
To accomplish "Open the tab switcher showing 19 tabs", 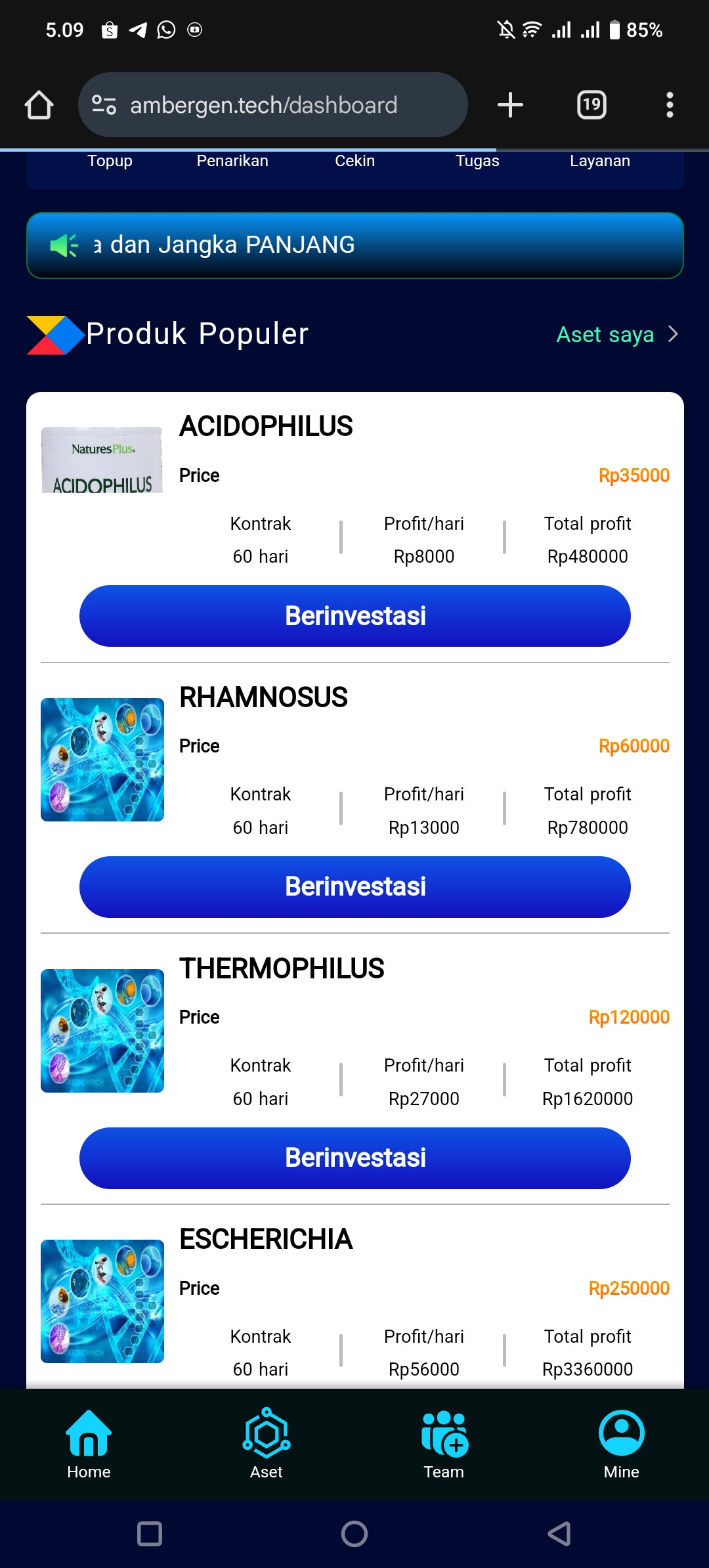I will (591, 105).
